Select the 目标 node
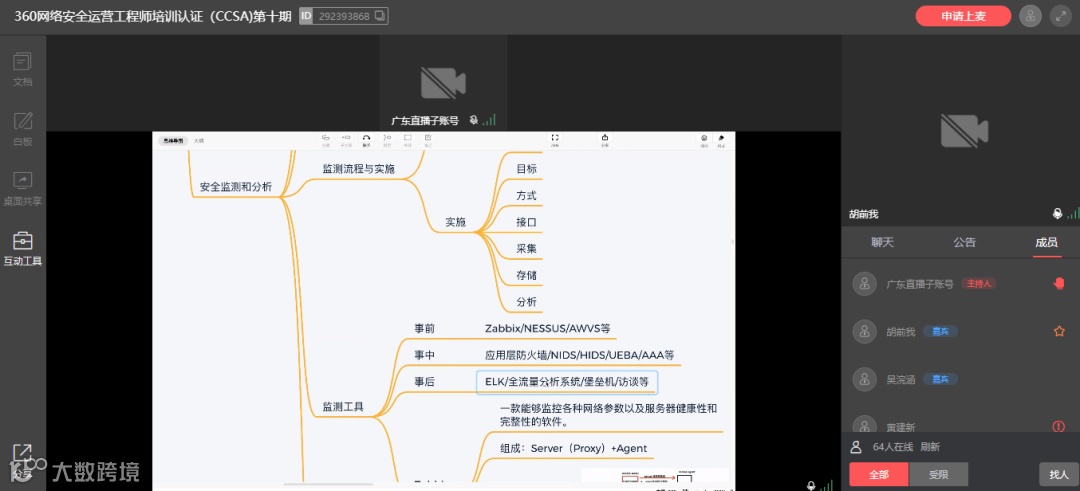 pyautogui.click(x=526, y=169)
